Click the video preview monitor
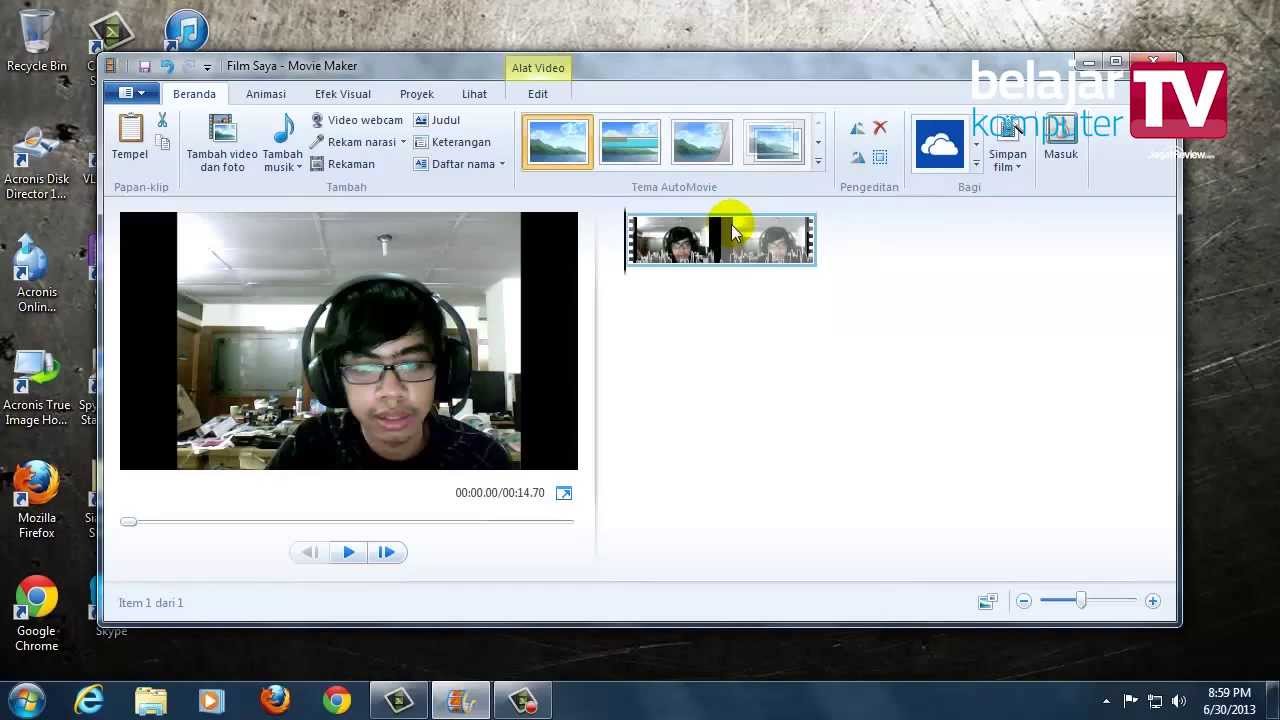This screenshot has width=1280, height=720. coord(349,341)
